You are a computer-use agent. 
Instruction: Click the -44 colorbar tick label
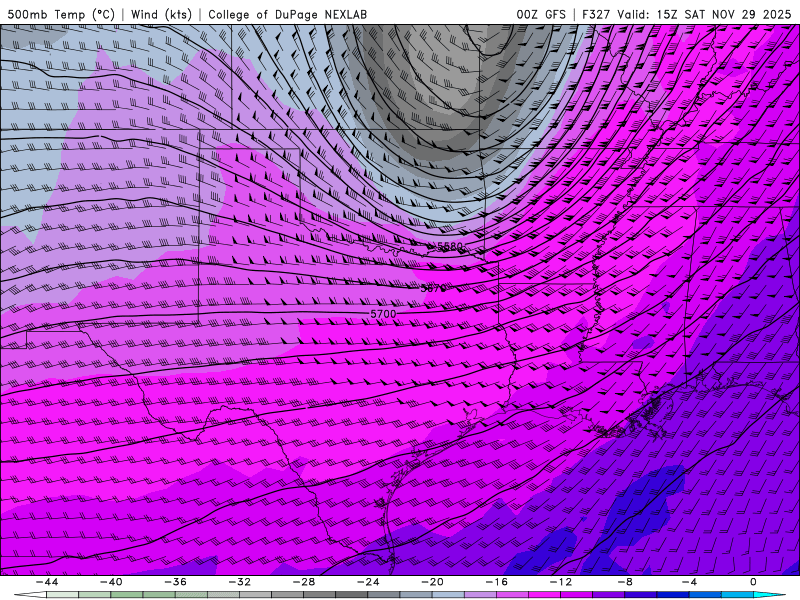coord(47,582)
